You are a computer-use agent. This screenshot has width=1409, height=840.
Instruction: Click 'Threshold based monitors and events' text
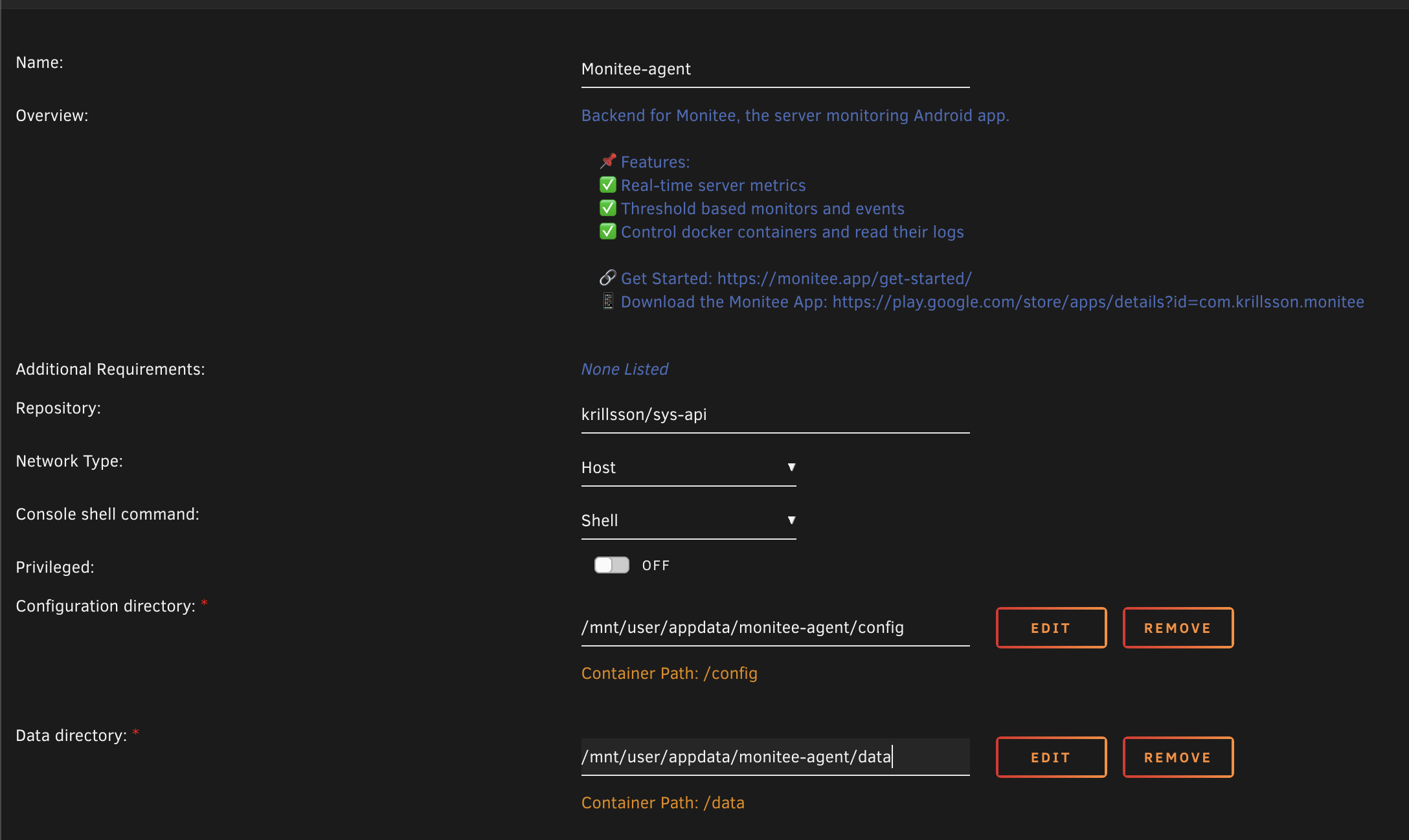point(763,209)
